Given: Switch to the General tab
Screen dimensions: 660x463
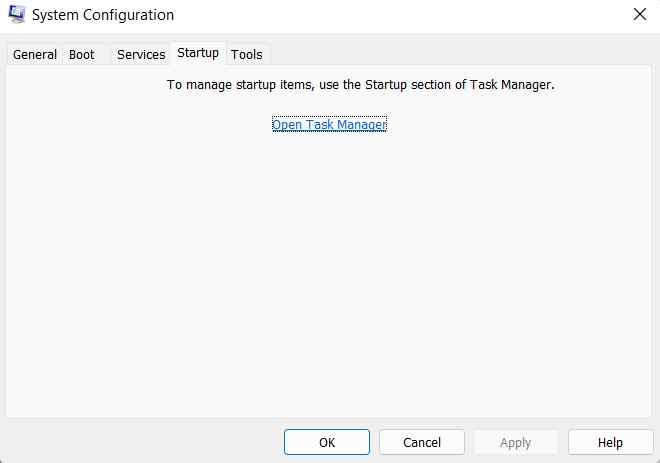Looking at the screenshot, I should pos(35,54).
